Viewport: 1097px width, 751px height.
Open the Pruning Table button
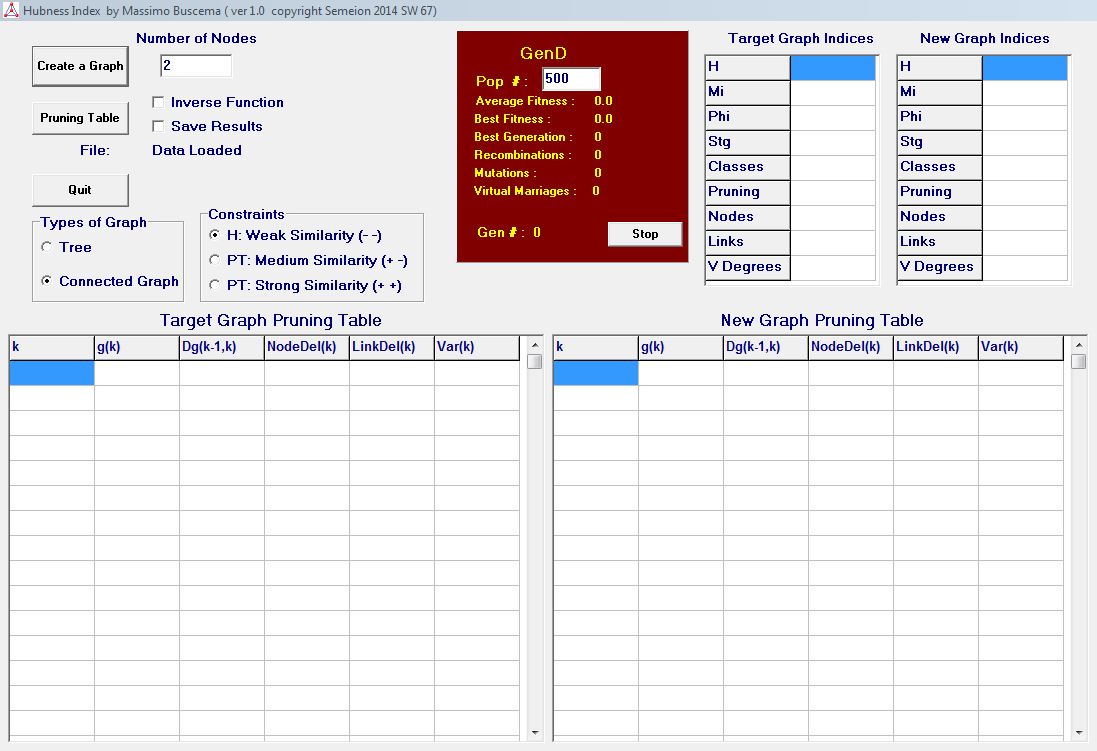[x=80, y=118]
